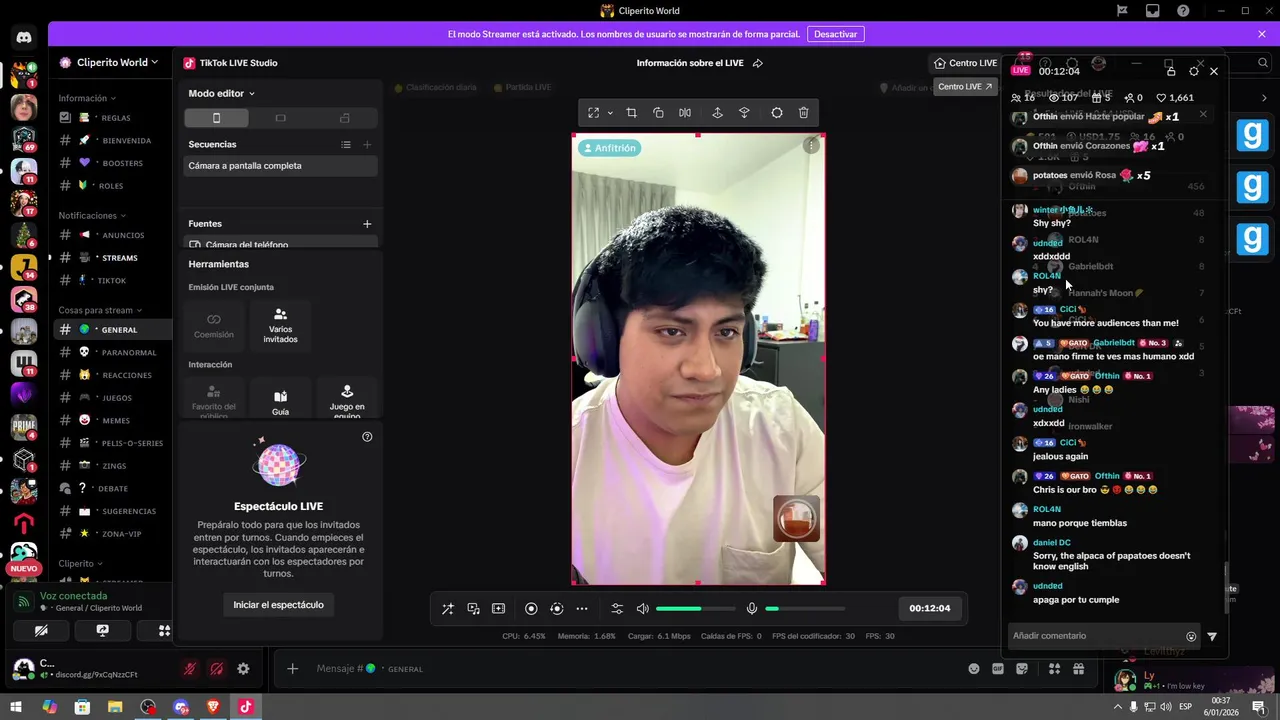Select Cámara a pantalla completa sequence
This screenshot has width=1280, height=720.
pyautogui.click(x=281, y=166)
